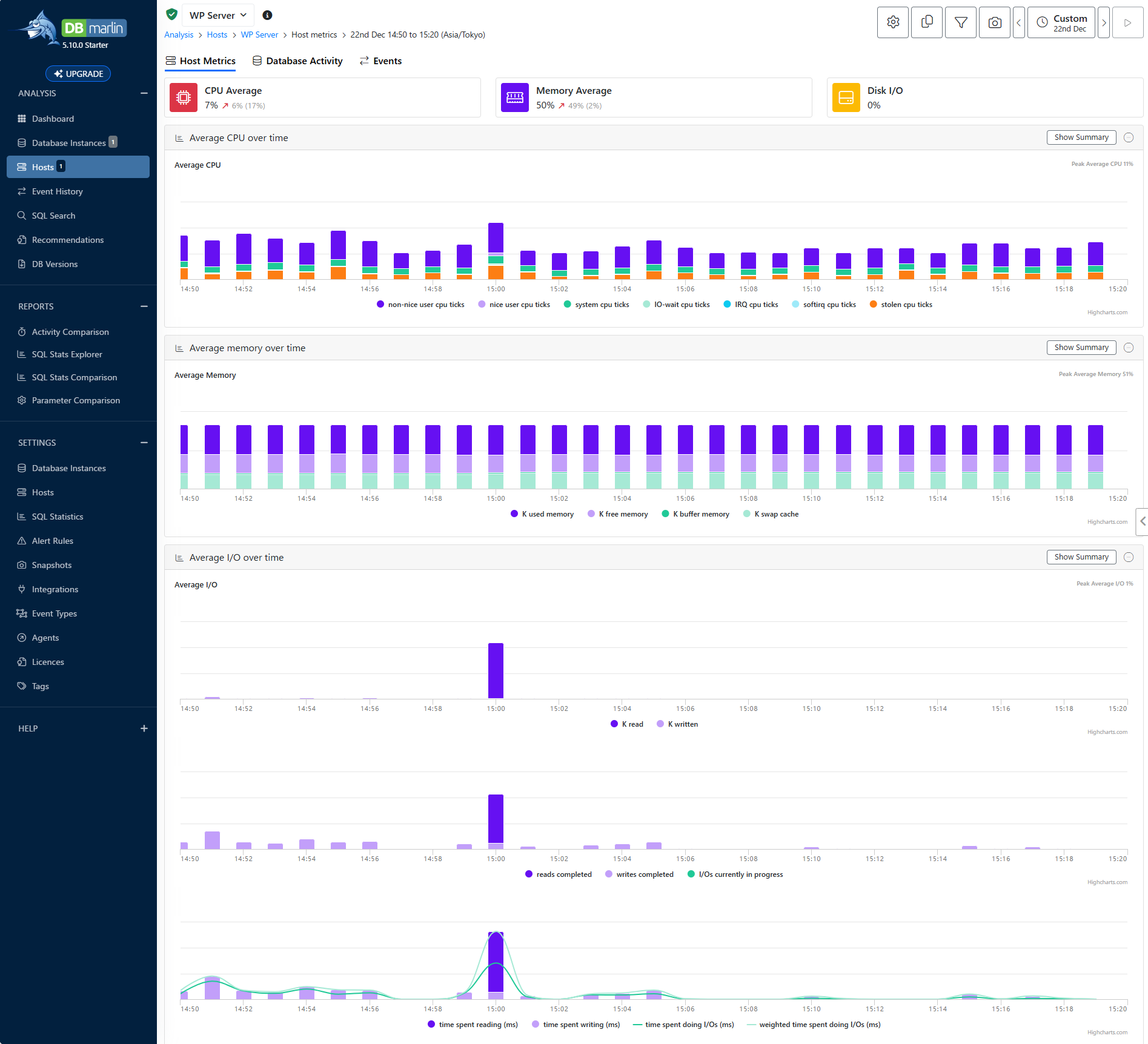This screenshot has height=1044, width=1148.
Task: Open the filter funnel icon
Action: (x=960, y=22)
